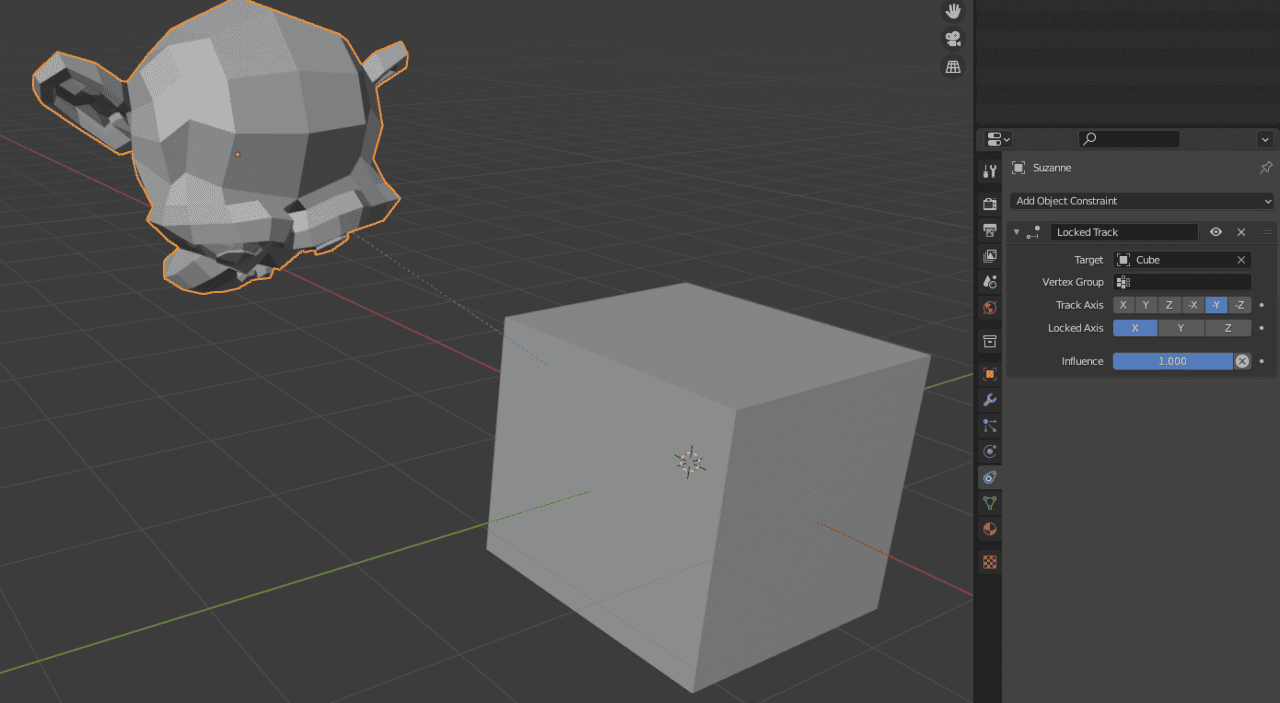Open the World properties tab

pos(989,308)
